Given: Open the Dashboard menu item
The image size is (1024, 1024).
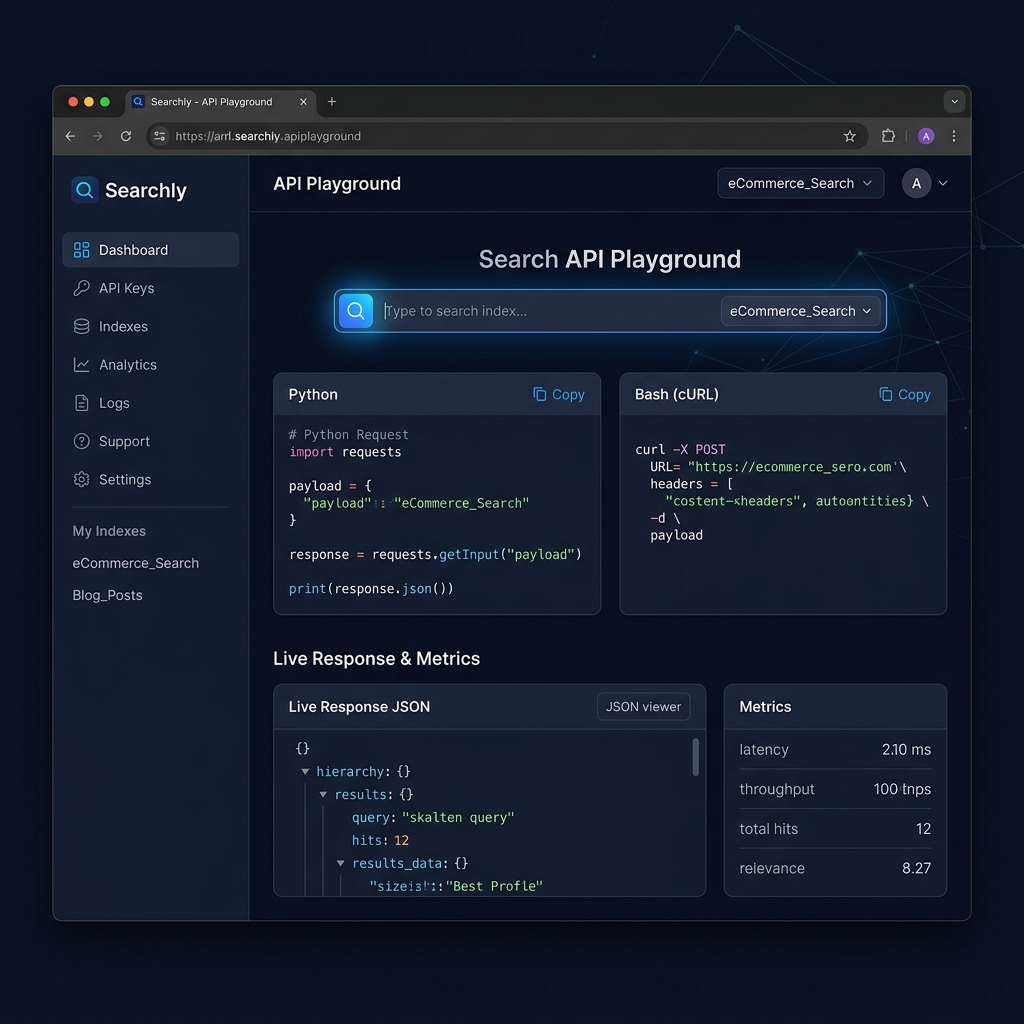Looking at the screenshot, I should (x=150, y=250).
